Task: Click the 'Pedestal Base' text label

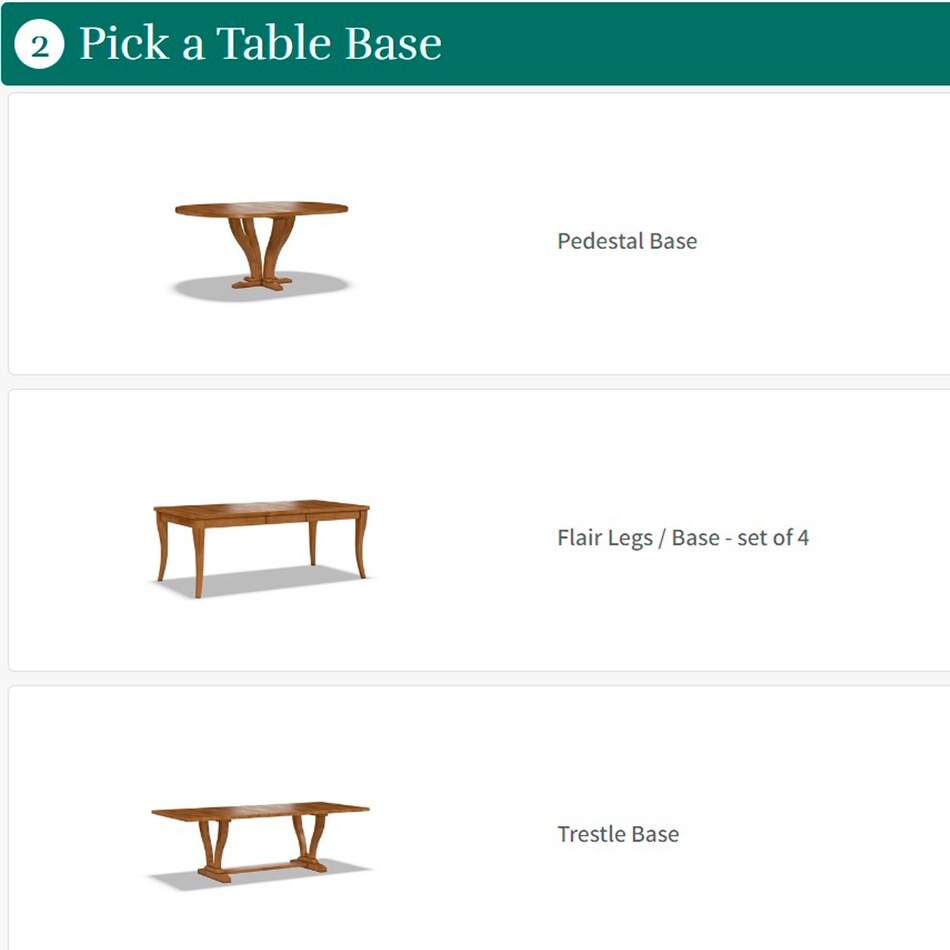Action: point(627,241)
